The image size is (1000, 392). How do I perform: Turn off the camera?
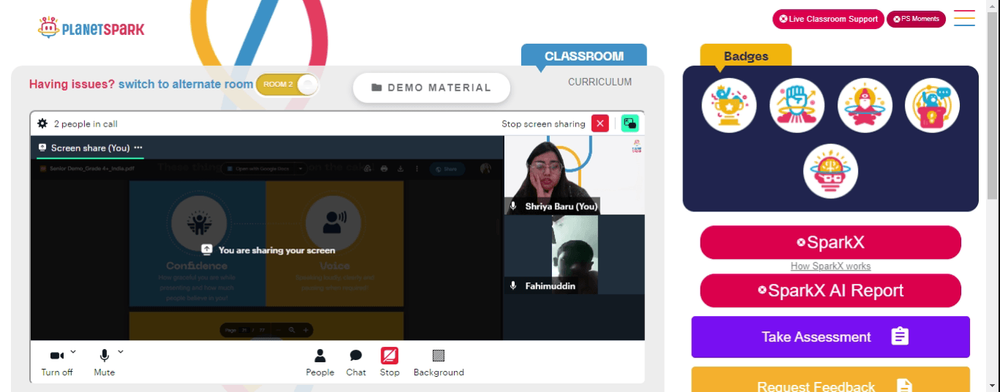(57, 356)
